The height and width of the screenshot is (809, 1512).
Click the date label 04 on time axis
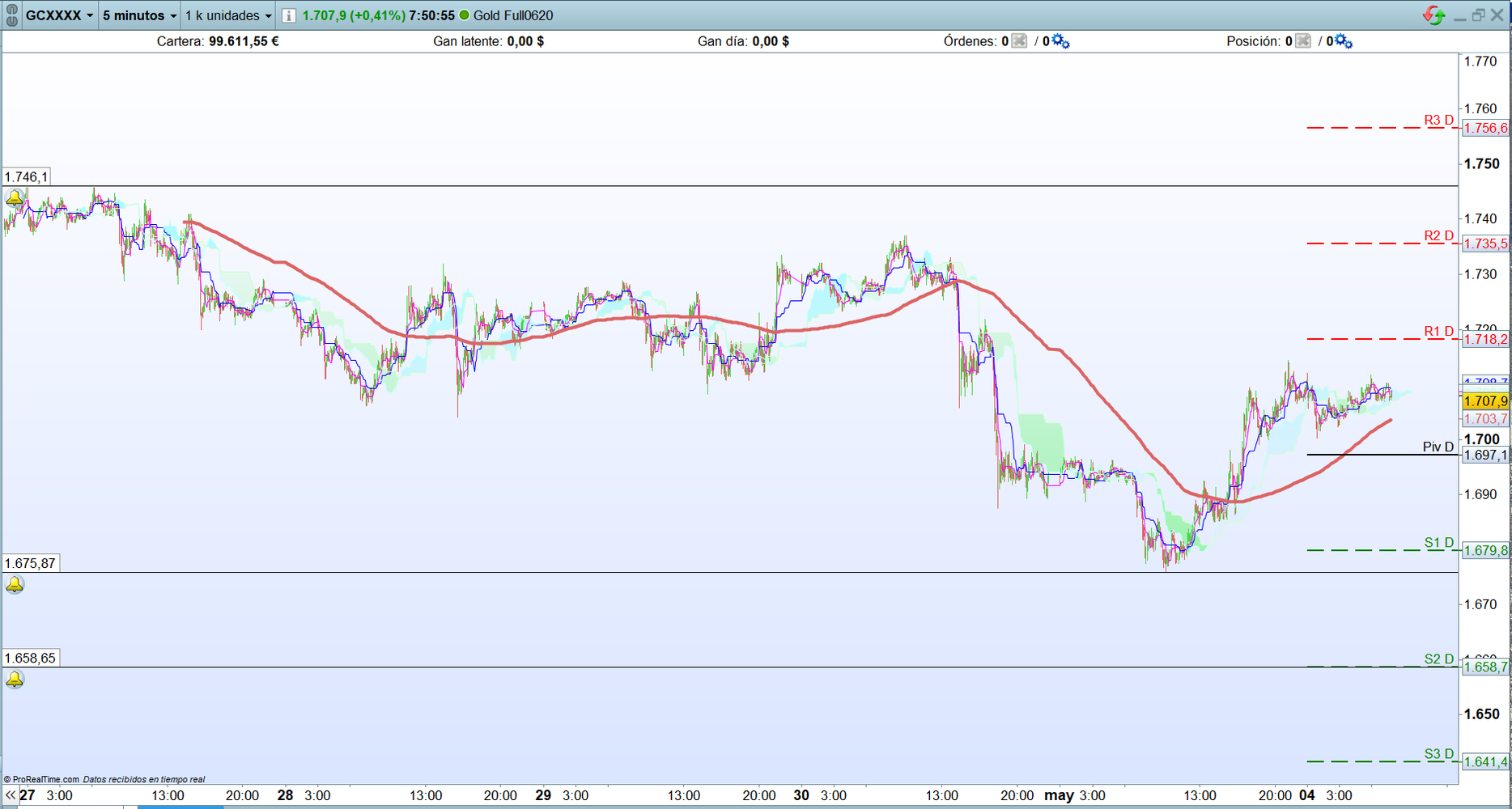[1307, 795]
